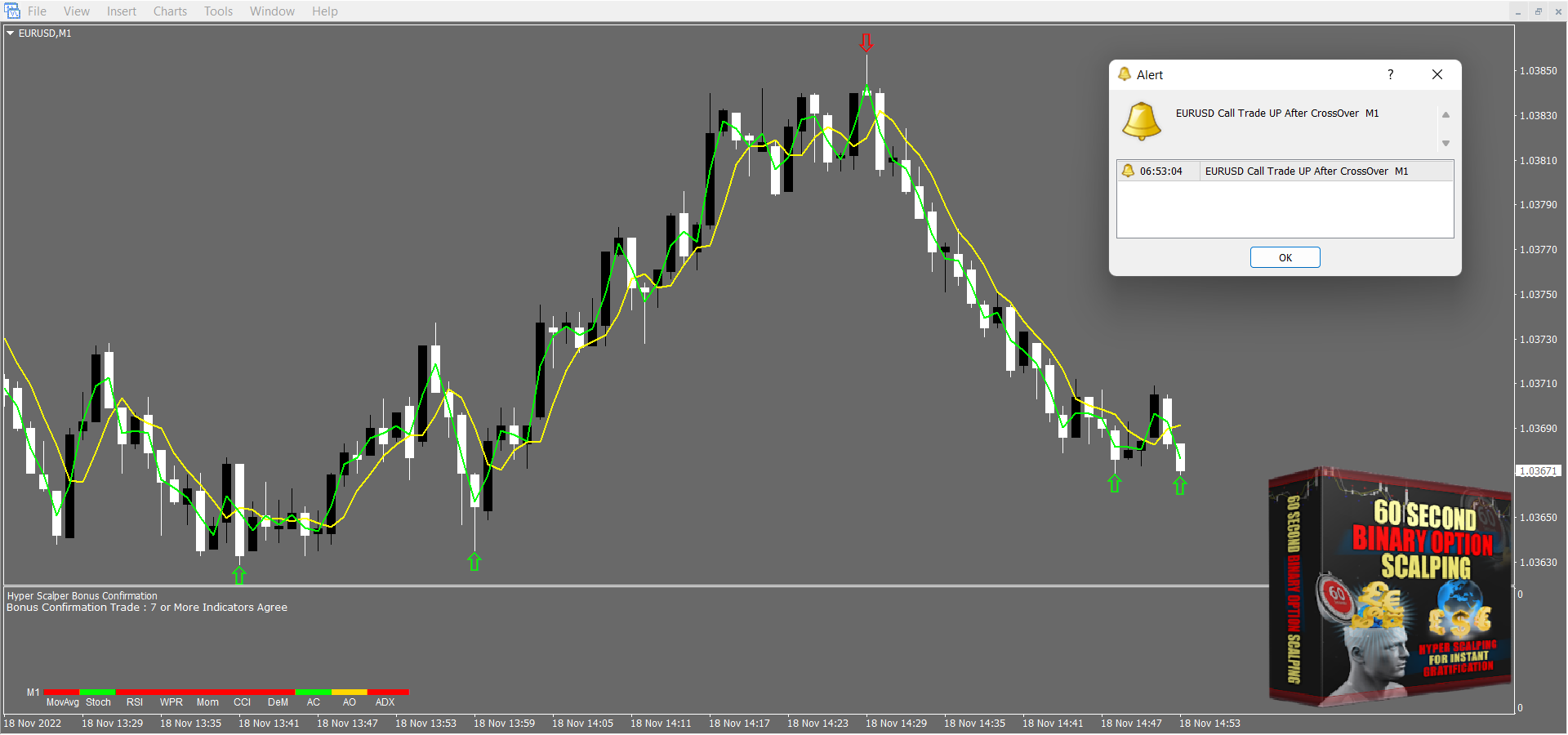
Task: Click the WPR indicator label
Action: point(171,702)
